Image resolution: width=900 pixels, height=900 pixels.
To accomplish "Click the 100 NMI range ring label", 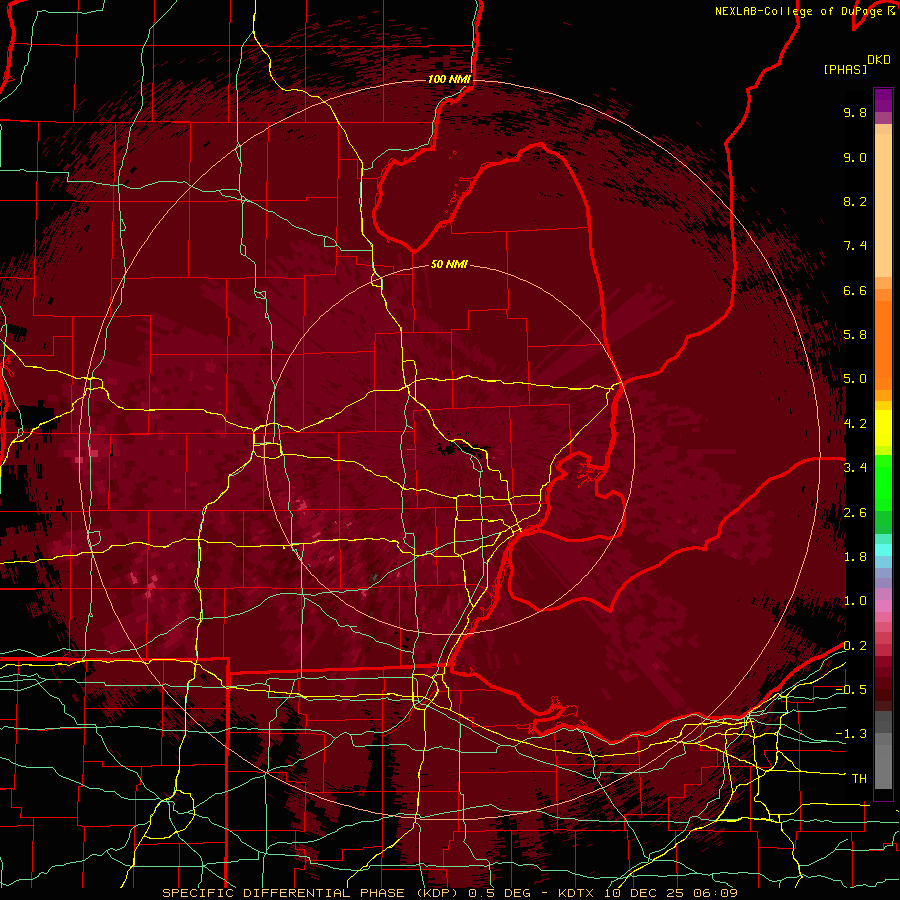I will [x=449, y=79].
